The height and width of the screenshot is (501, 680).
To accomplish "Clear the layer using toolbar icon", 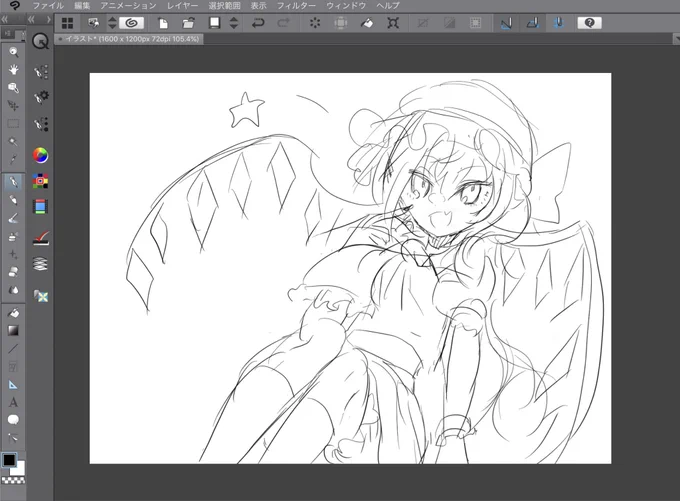I will (x=315, y=23).
